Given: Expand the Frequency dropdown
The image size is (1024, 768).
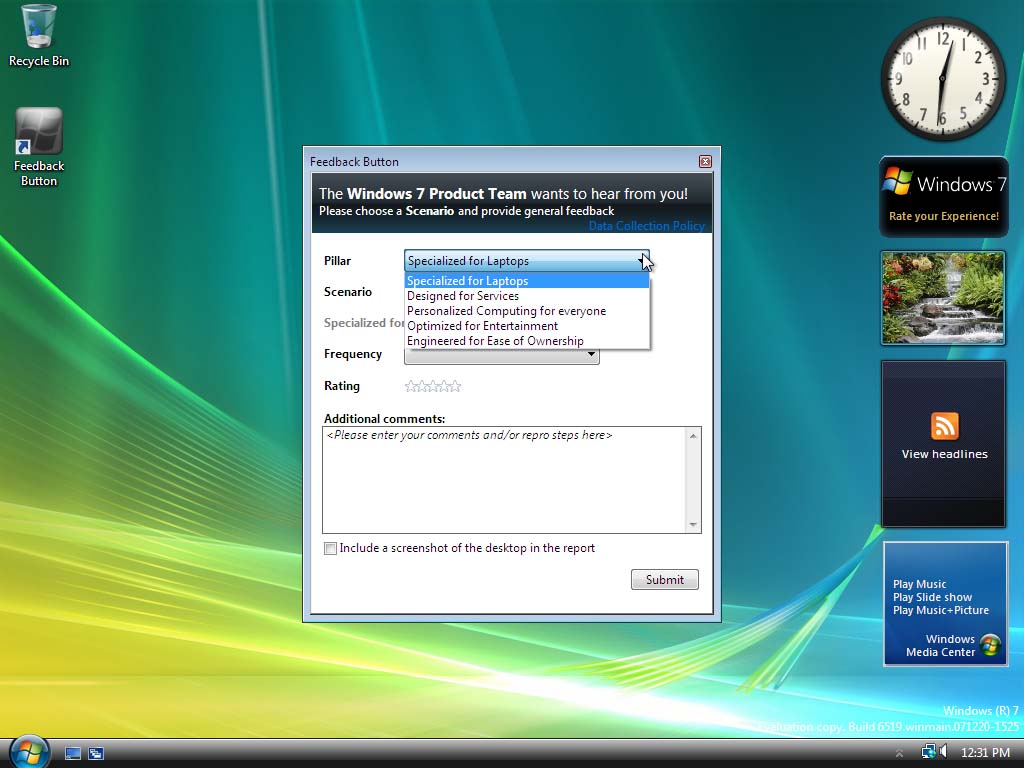Looking at the screenshot, I should pos(590,353).
